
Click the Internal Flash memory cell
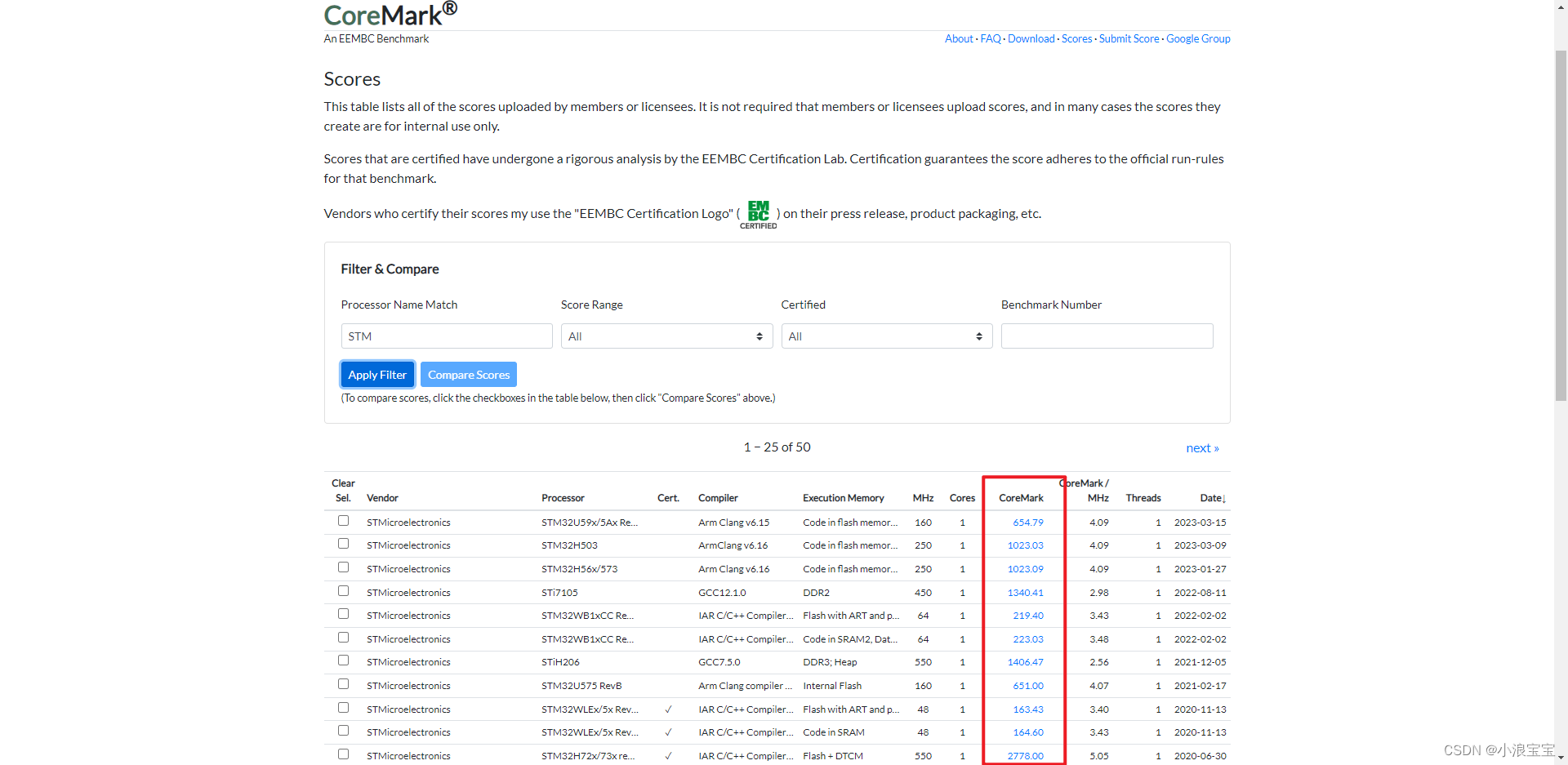pyautogui.click(x=832, y=686)
